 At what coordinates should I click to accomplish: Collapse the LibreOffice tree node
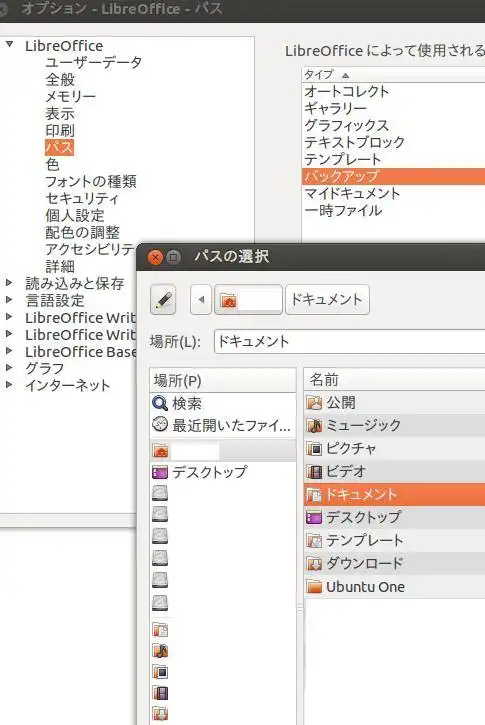tap(9, 45)
